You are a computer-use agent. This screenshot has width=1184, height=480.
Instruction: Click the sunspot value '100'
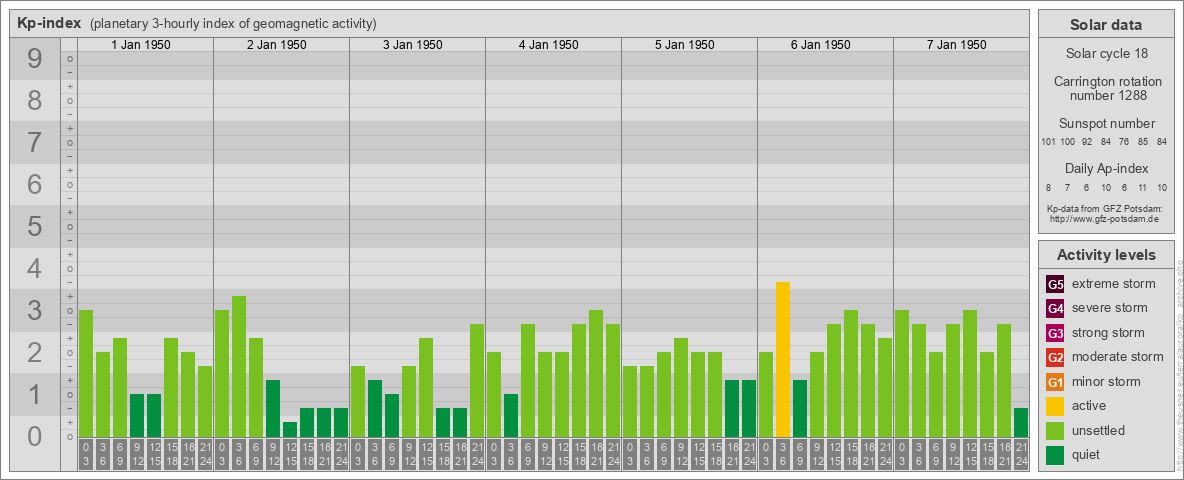tap(1067, 142)
